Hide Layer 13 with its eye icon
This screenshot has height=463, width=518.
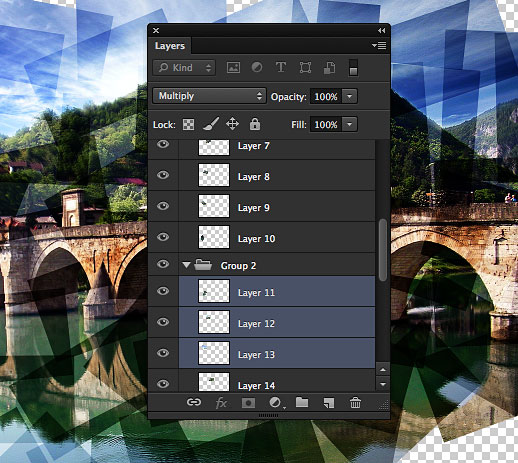pyautogui.click(x=163, y=353)
